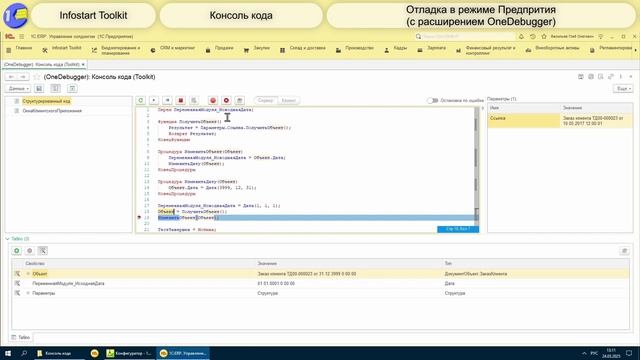Open the Данные dropdown menu

click(18, 89)
